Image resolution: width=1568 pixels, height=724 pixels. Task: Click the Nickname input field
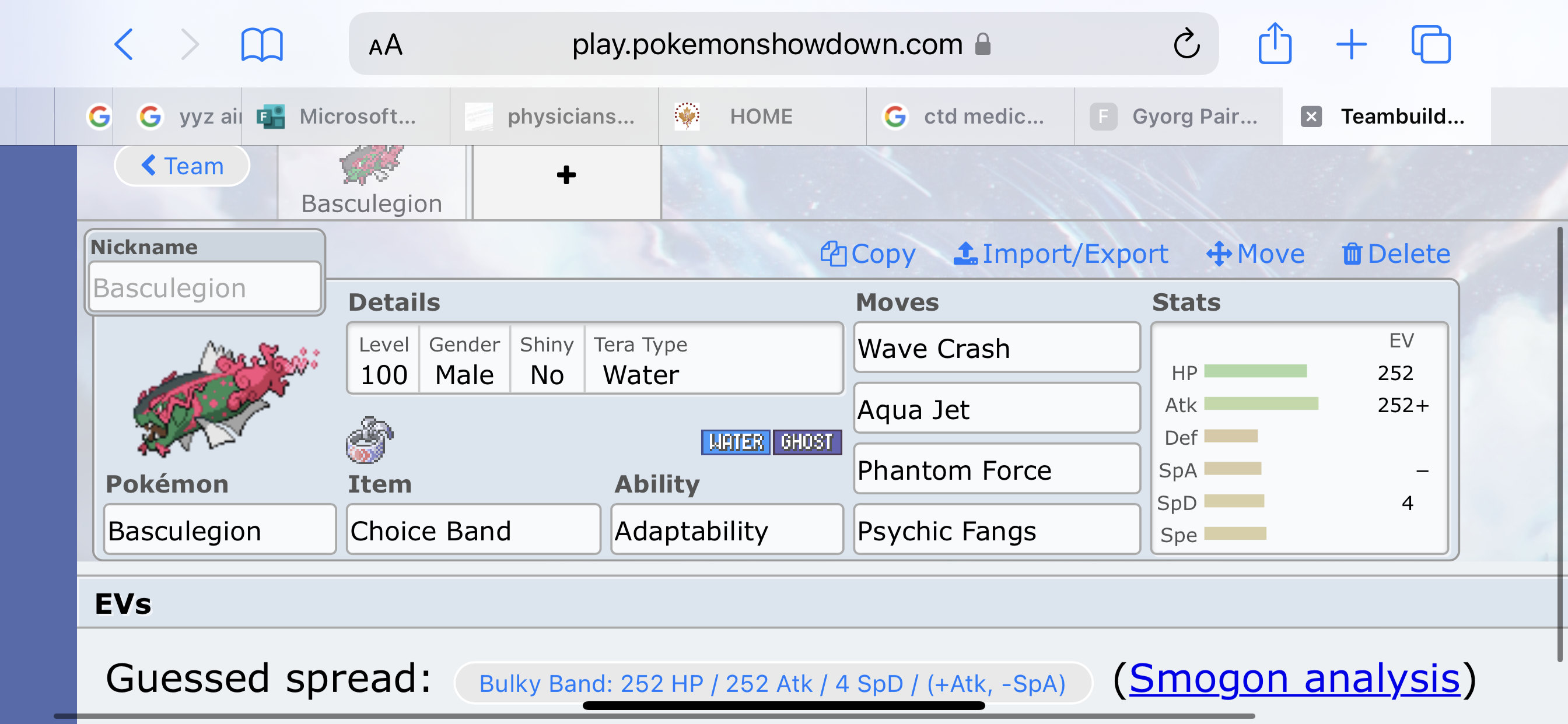coord(204,289)
